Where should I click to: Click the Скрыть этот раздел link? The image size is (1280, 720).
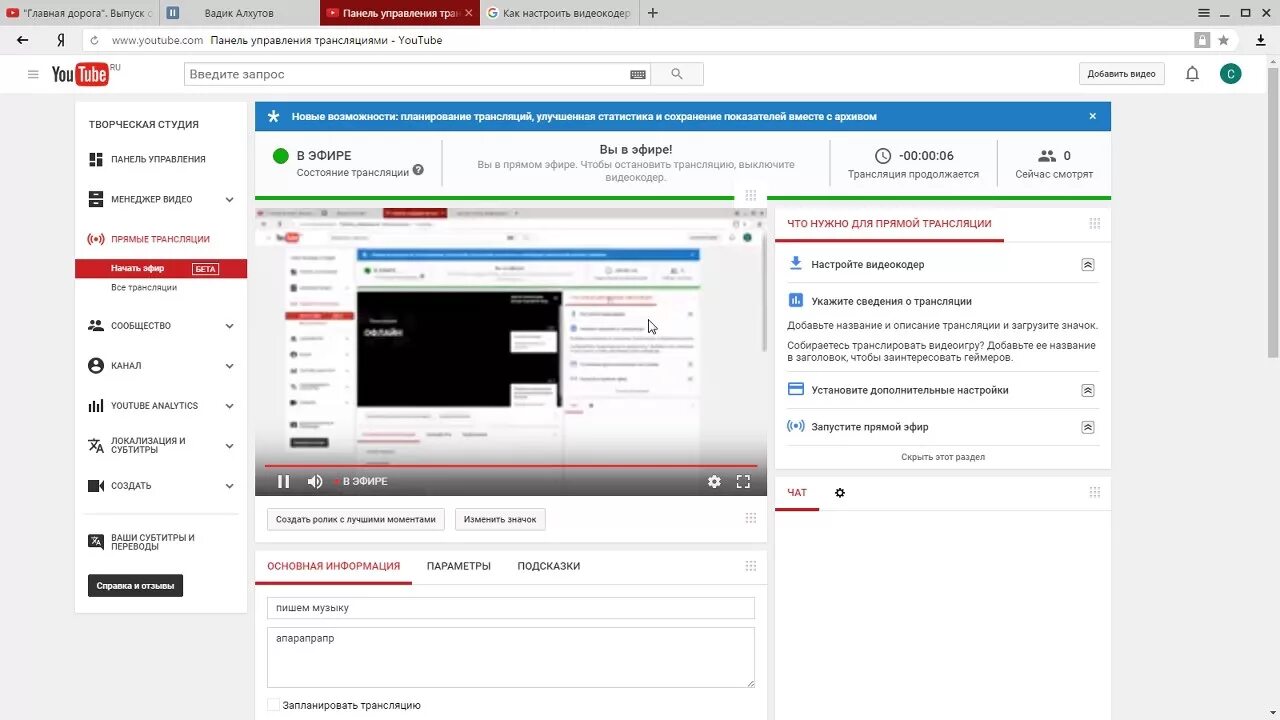coord(943,457)
